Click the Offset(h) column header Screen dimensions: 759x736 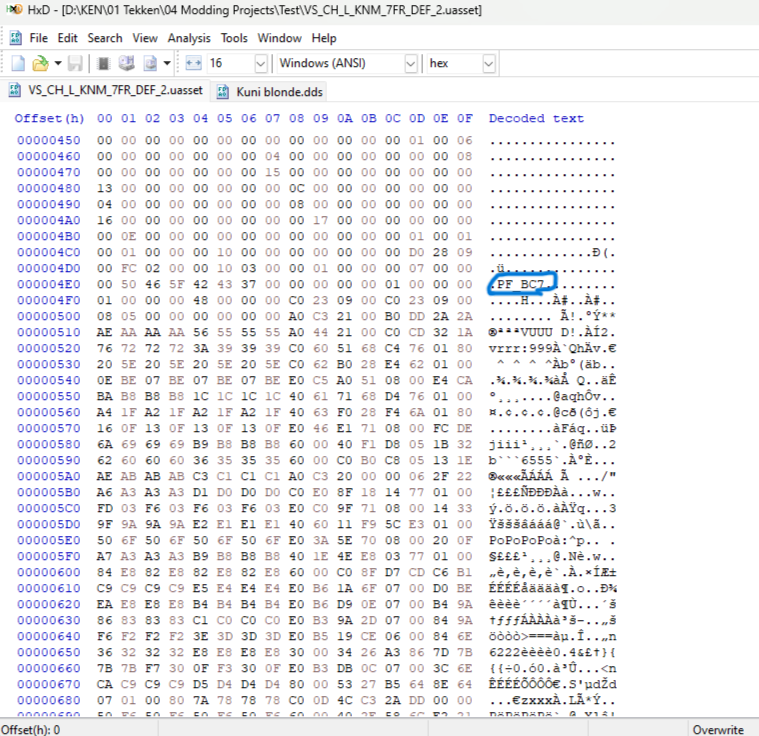[x=49, y=119]
